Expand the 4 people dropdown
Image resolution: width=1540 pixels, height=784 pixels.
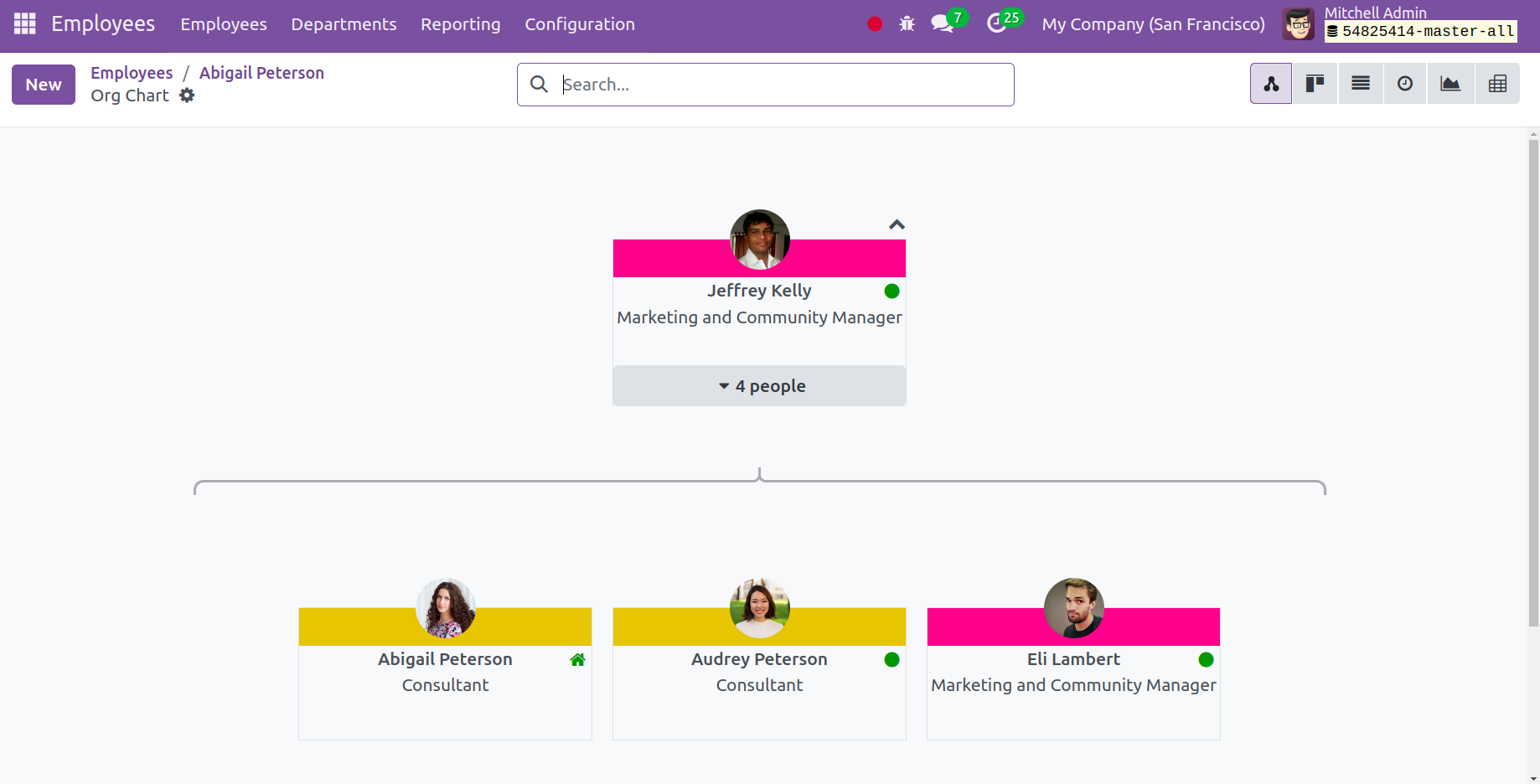759,386
